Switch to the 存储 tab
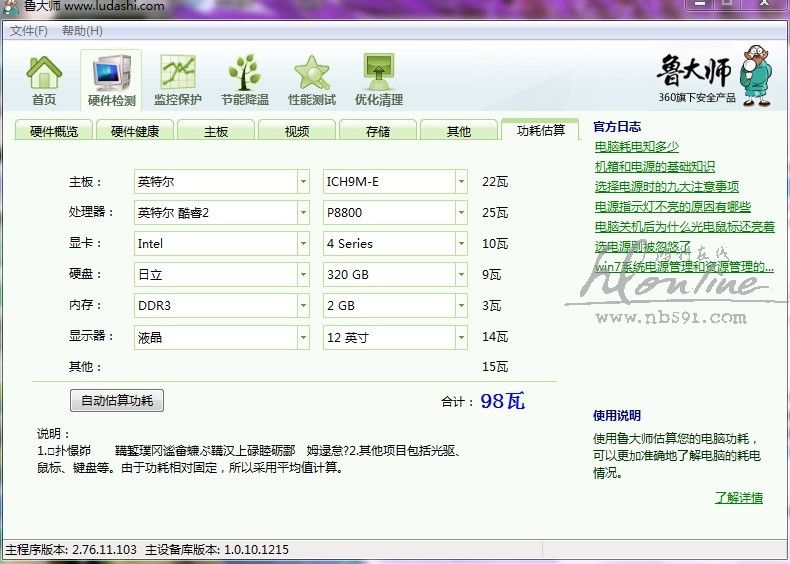790x564 pixels. [378, 131]
